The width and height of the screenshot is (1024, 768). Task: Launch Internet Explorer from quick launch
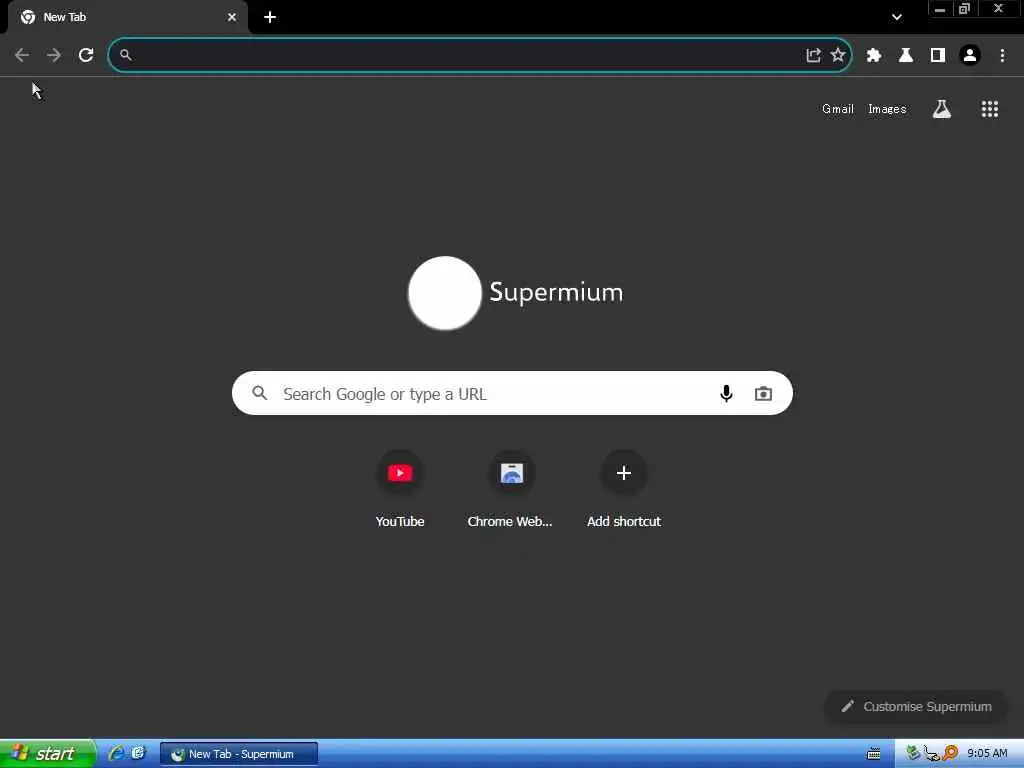(x=116, y=754)
